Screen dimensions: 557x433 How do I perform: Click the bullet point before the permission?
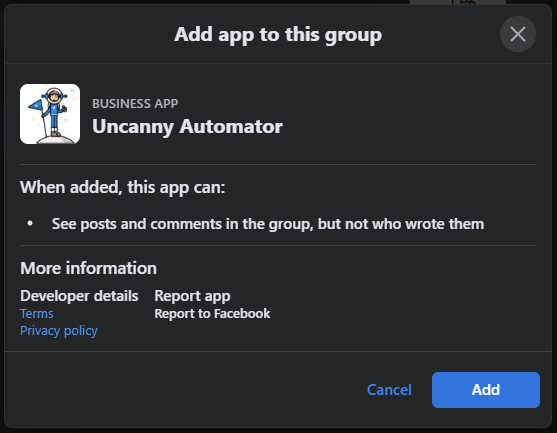click(x=30, y=223)
